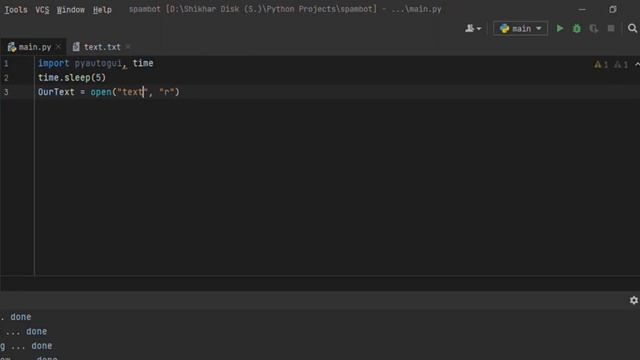Open the Help menu
The image size is (640, 360).
pyautogui.click(x=102, y=10)
